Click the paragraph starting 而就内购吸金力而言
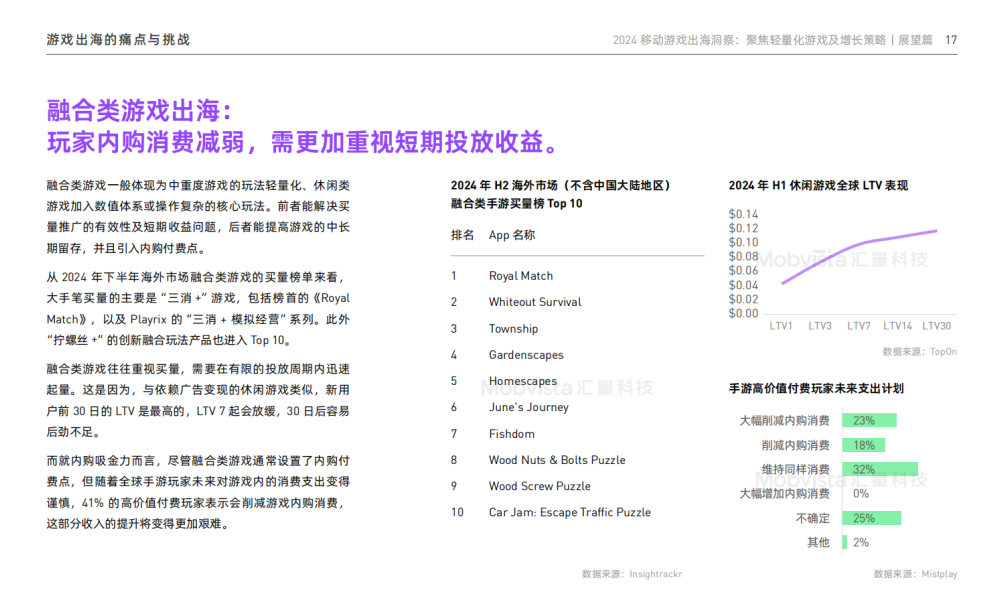 [x=198, y=492]
